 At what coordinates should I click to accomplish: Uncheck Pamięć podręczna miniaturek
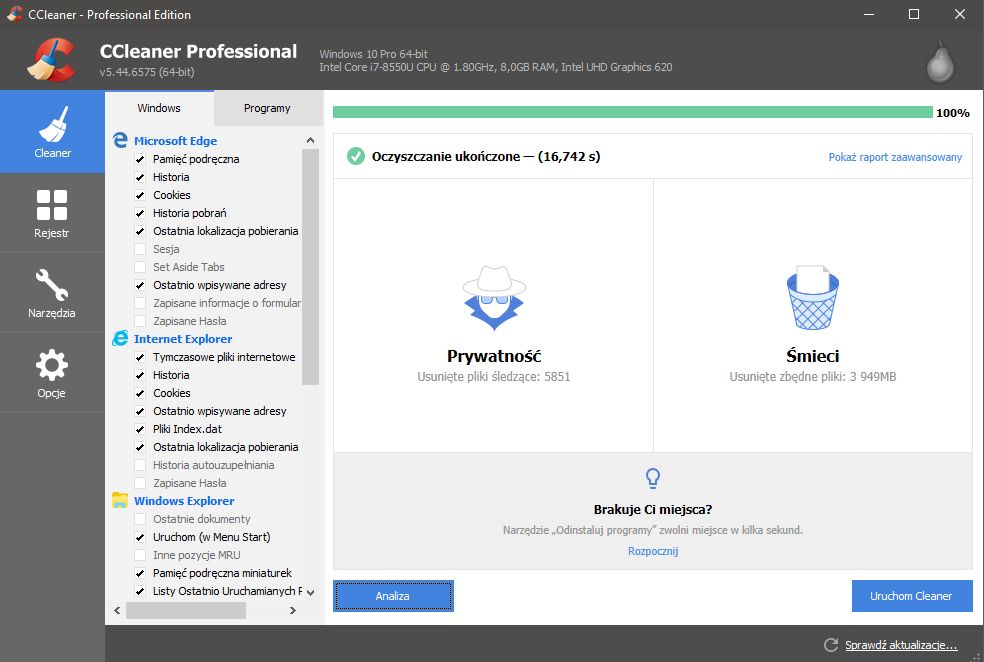click(x=140, y=573)
